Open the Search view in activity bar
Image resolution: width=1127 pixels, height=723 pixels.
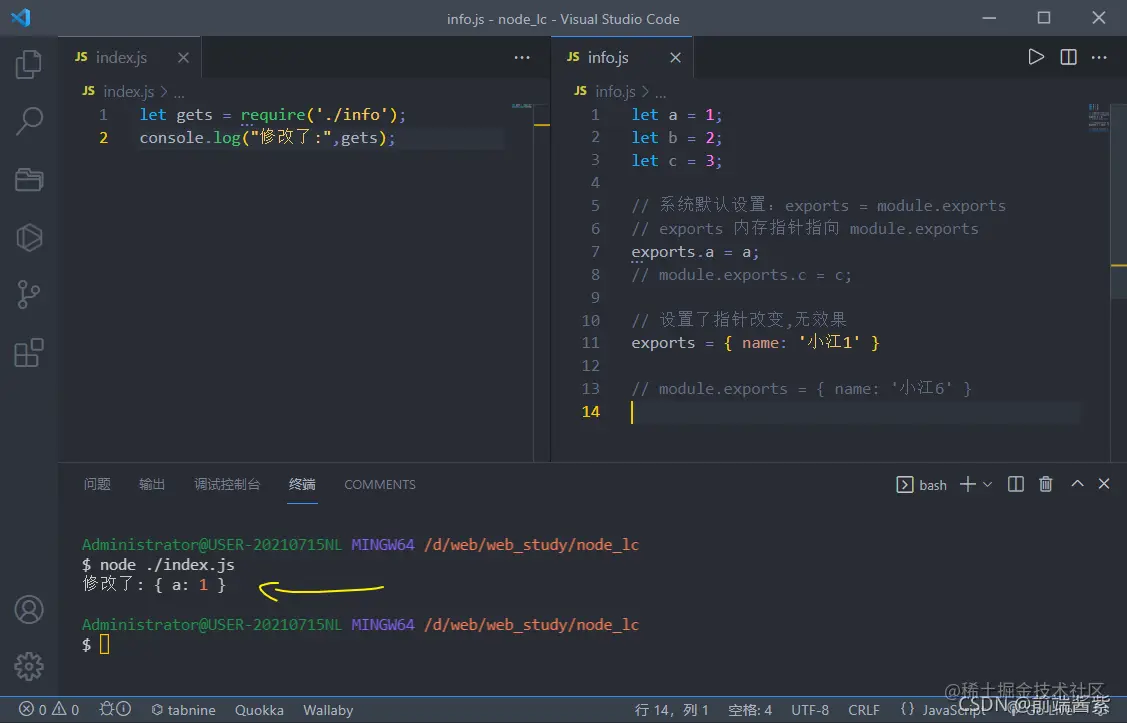tap(29, 121)
